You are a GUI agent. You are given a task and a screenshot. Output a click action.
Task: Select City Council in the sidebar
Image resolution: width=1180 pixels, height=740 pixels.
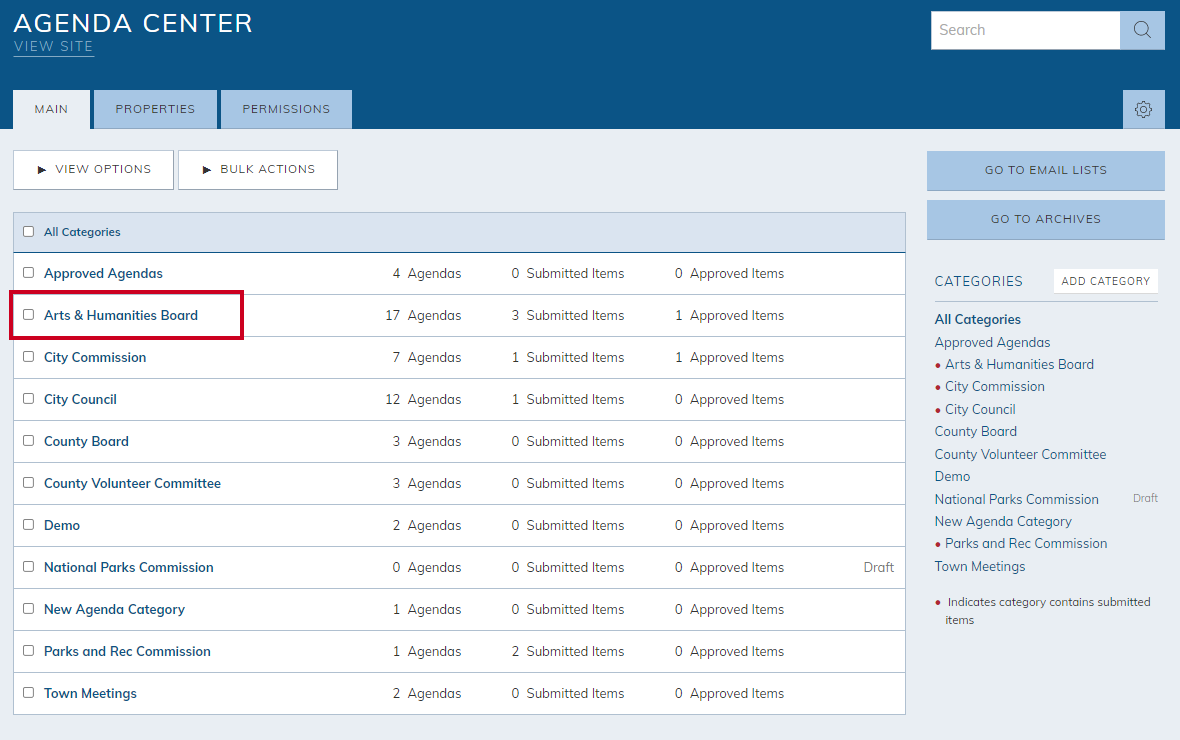(x=980, y=410)
